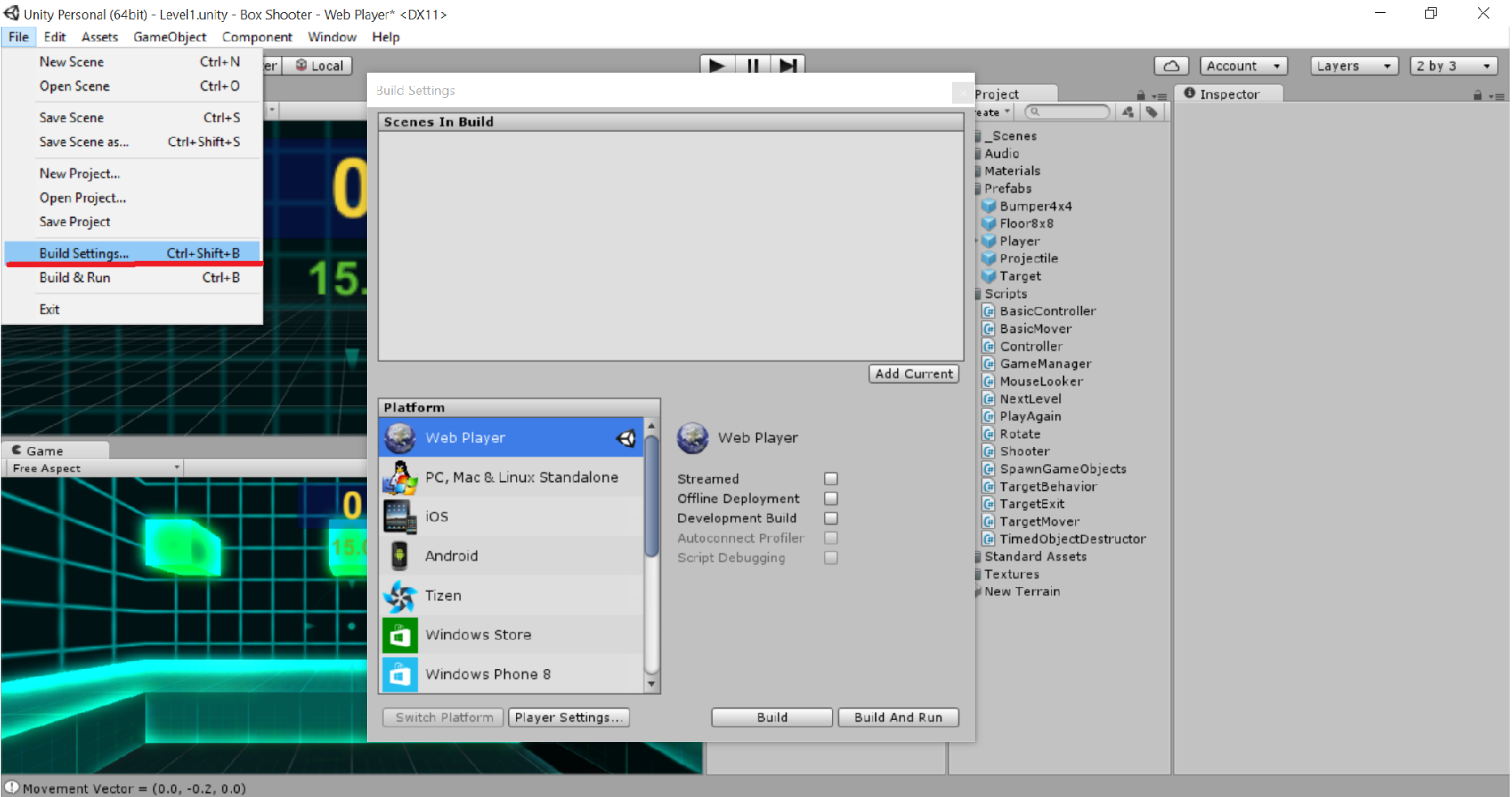Open the GameObject menu
Image resolution: width=1512 pixels, height=797 pixels.
click(170, 36)
